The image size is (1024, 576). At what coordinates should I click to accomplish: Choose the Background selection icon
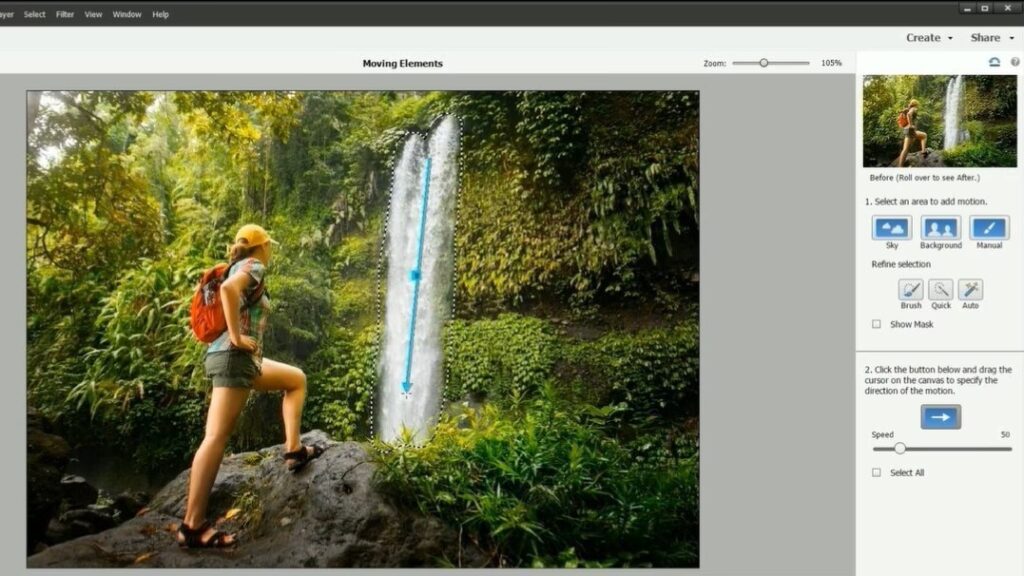pyautogui.click(x=940, y=228)
